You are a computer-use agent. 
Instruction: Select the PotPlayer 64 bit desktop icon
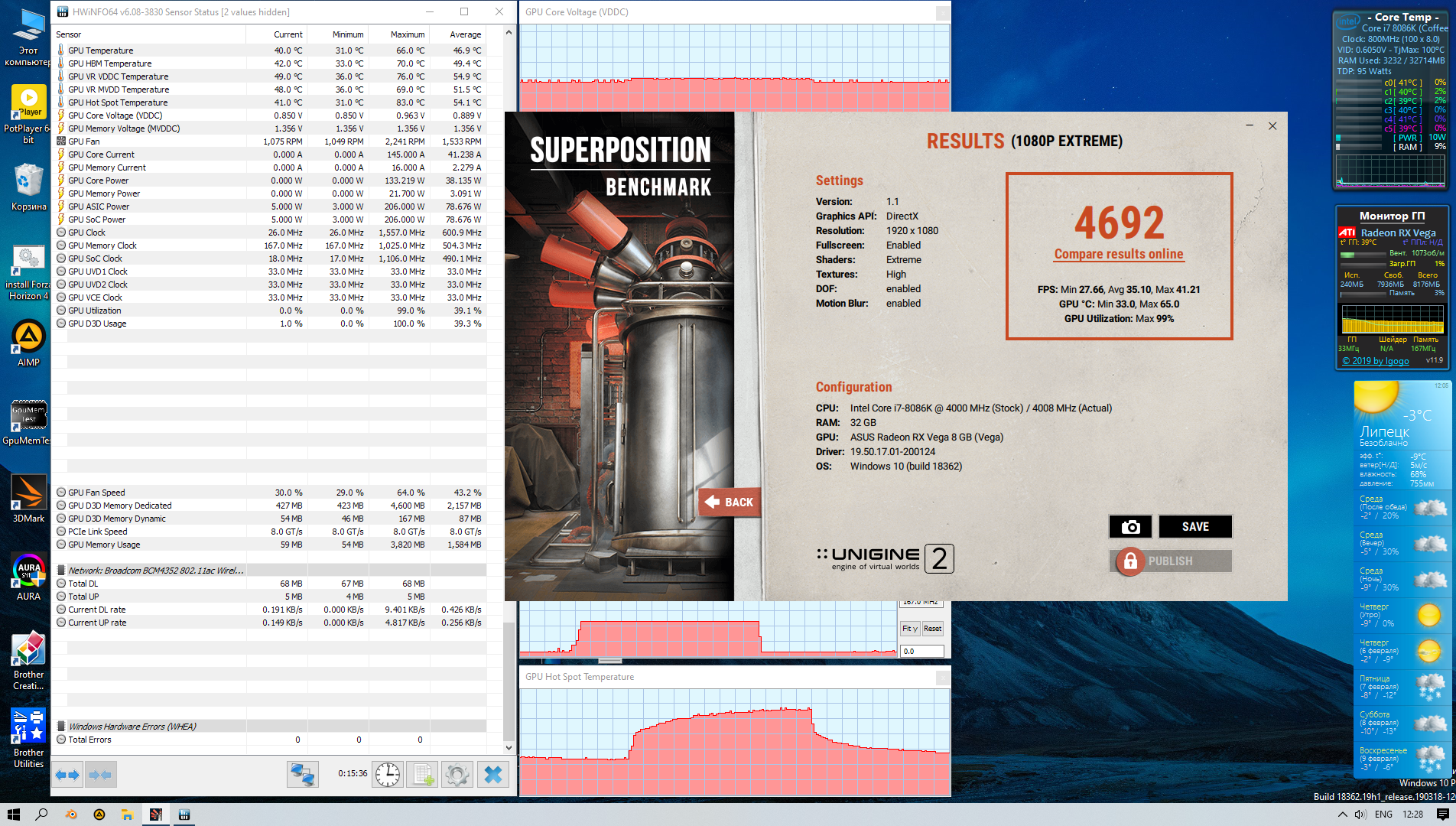(x=28, y=115)
